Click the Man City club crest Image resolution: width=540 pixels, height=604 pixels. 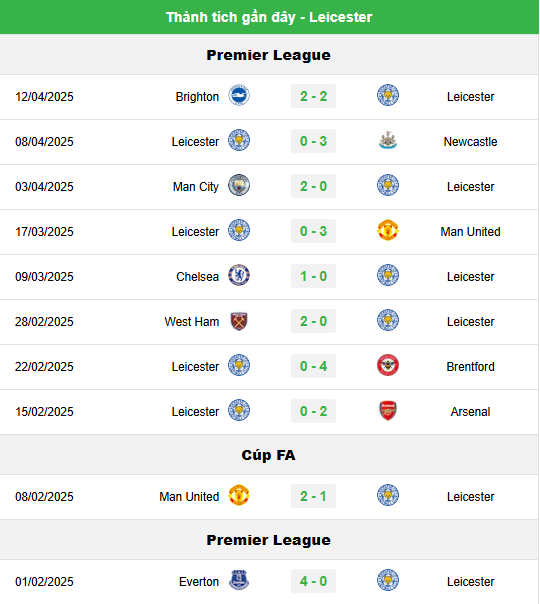point(239,186)
